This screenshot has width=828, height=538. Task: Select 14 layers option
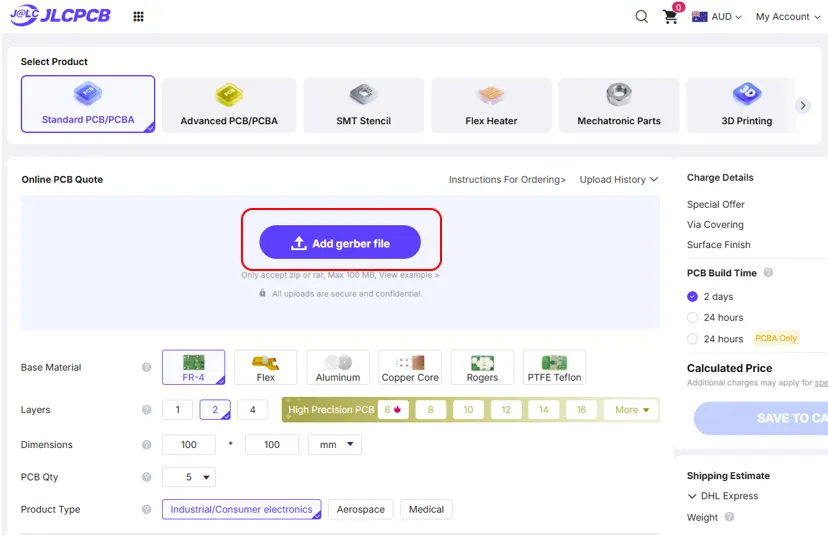pos(543,410)
